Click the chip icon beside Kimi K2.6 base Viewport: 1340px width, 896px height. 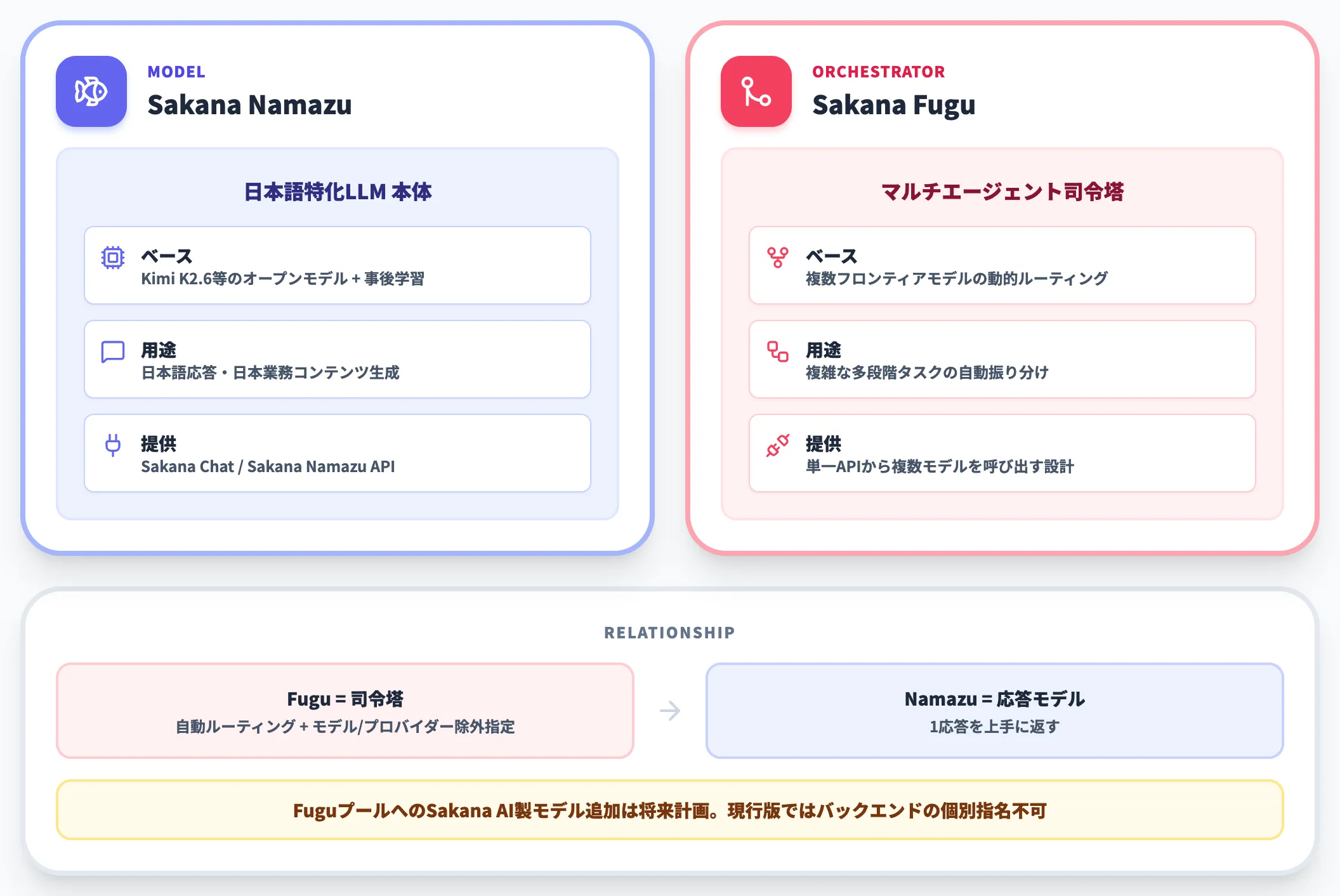pos(113,258)
